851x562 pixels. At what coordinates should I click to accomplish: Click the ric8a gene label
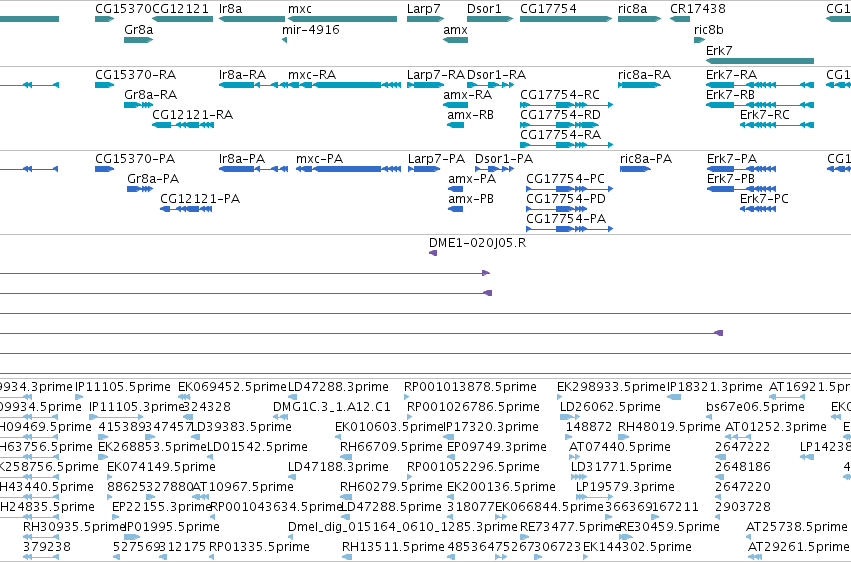pos(632,9)
